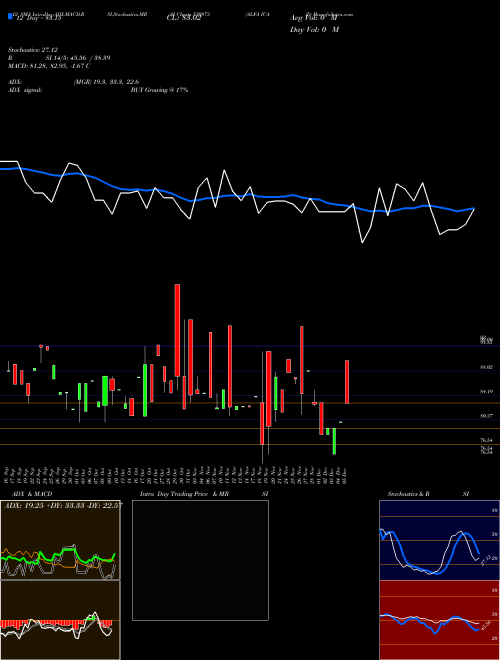This screenshot has width=500, height=660.
Task: Click the tallest red candlestick
Action: pyautogui.click(x=178, y=330)
